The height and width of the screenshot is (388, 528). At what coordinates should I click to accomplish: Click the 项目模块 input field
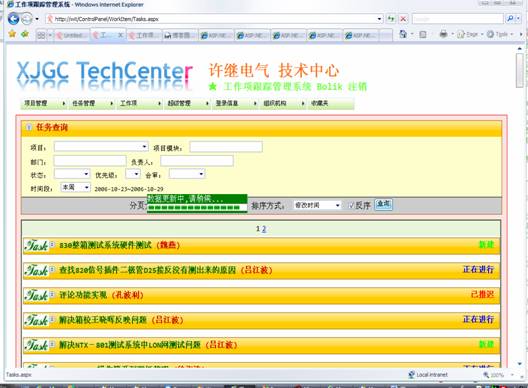click(x=226, y=147)
